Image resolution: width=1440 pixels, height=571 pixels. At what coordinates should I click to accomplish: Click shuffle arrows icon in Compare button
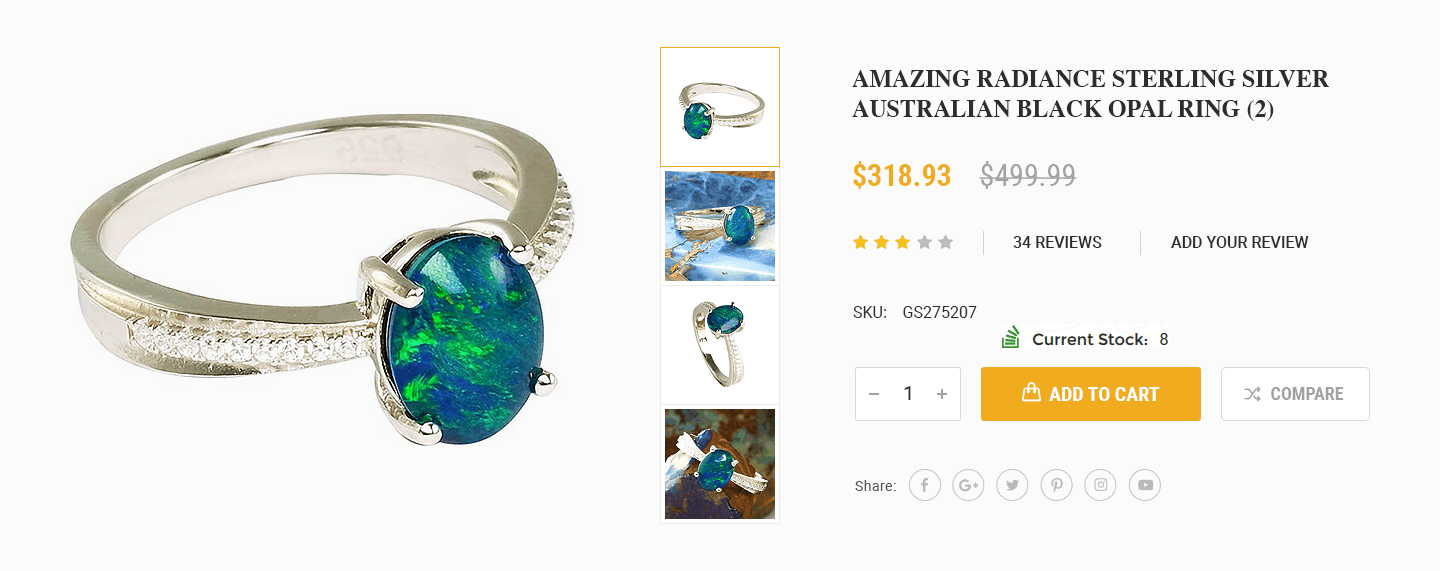coord(1252,394)
